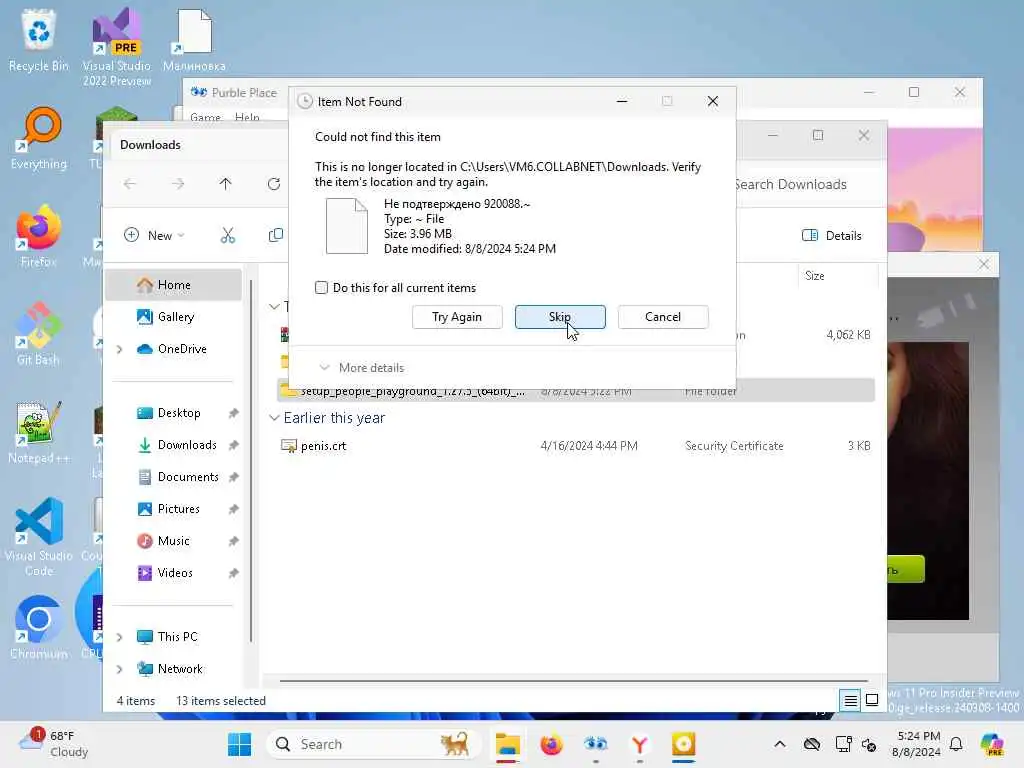Open Videos in the sidebar

(174, 573)
